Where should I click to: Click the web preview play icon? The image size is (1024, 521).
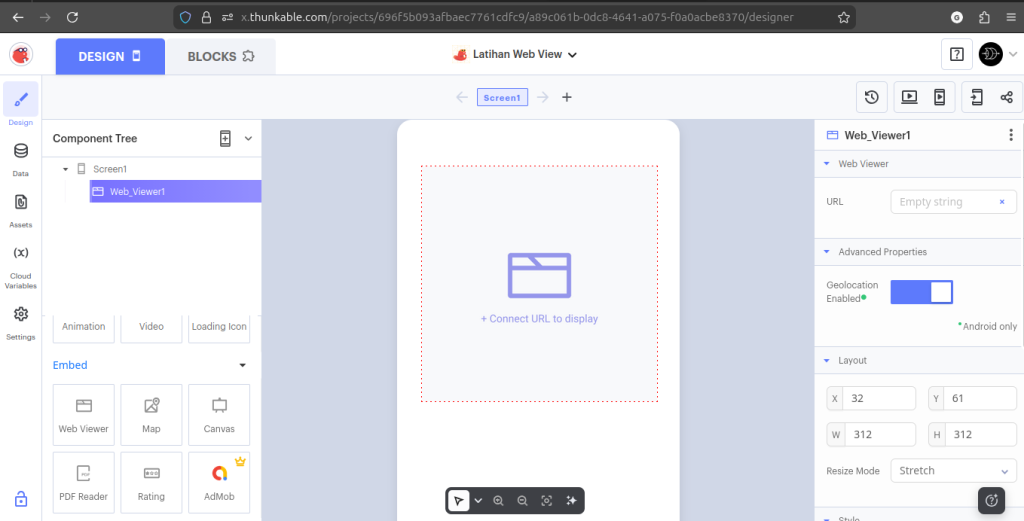[x=909, y=97]
